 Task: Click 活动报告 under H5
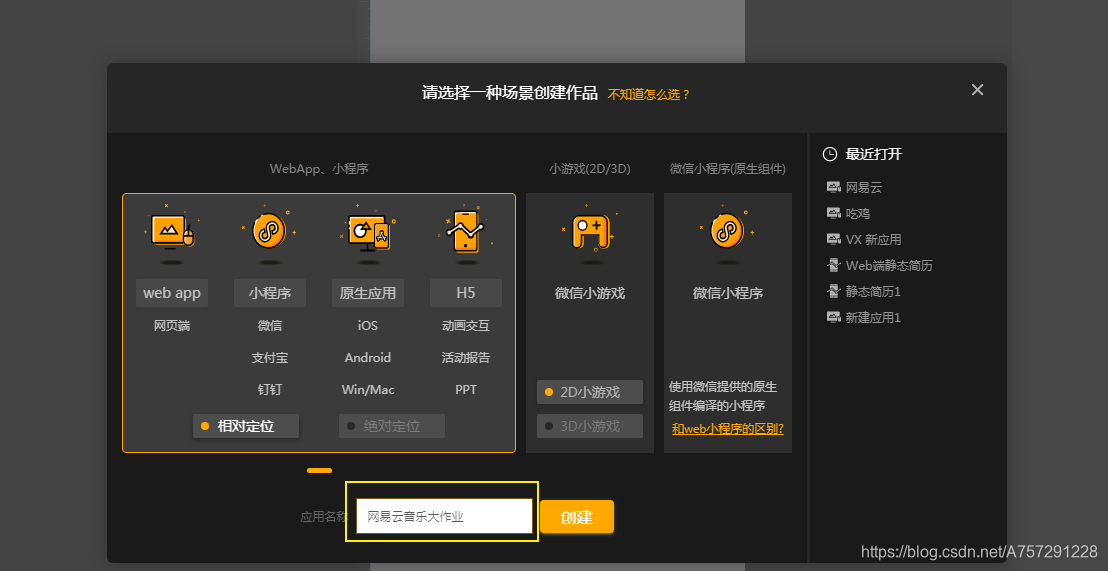coord(466,358)
